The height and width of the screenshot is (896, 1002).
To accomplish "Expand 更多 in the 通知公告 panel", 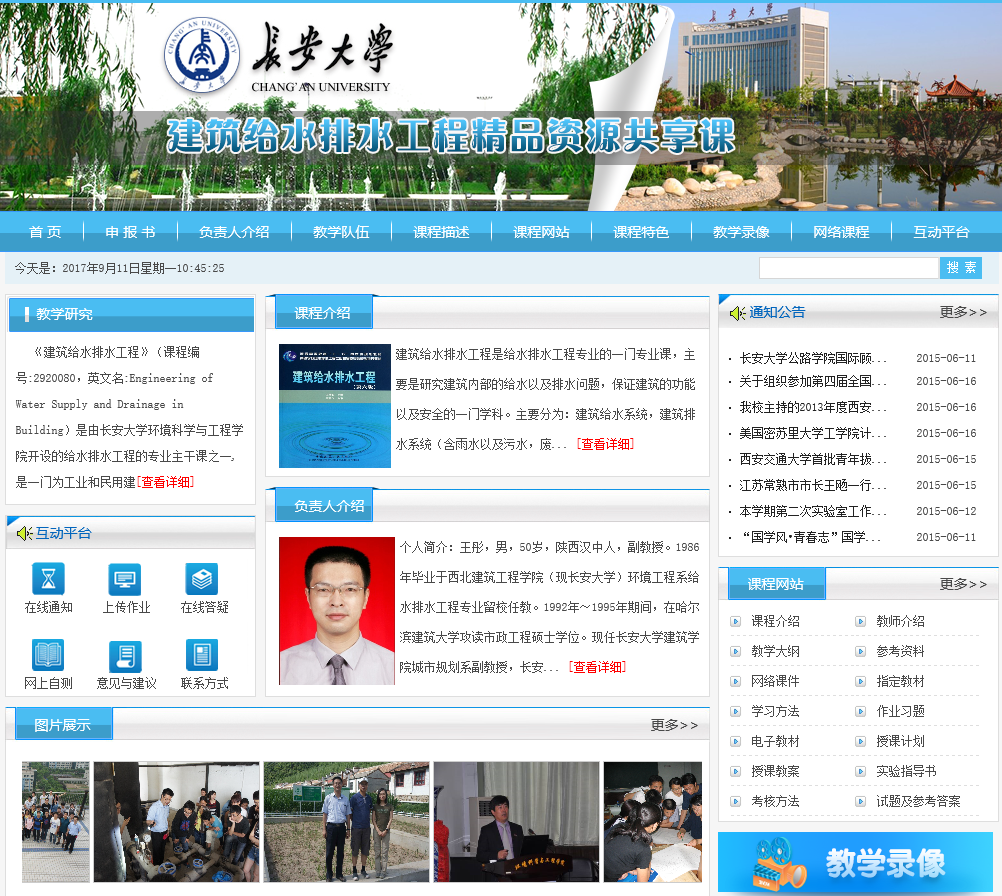I will tap(962, 313).
